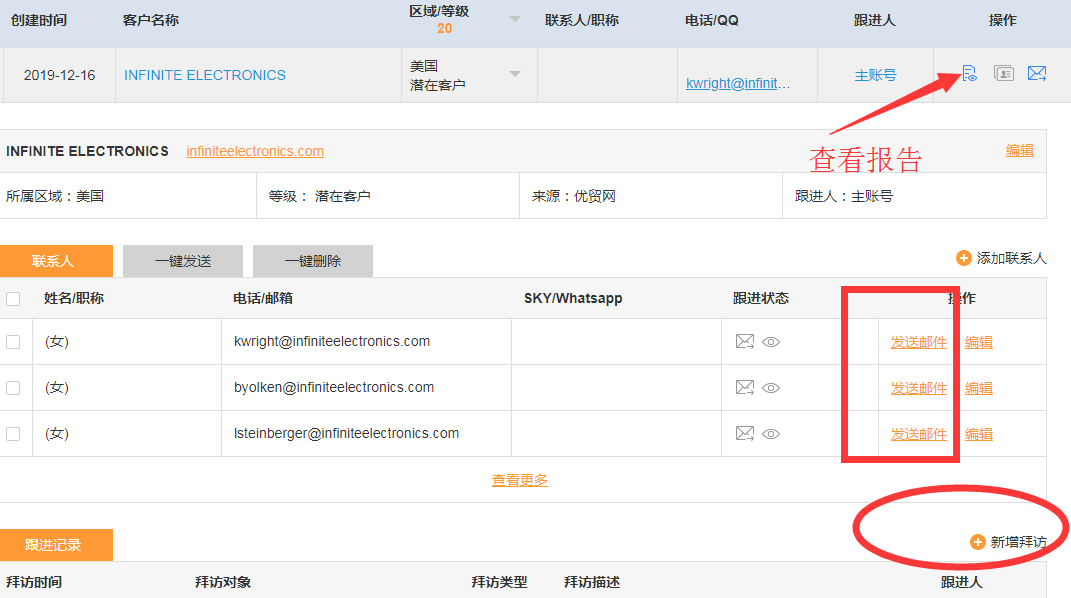Click the 电话/邮箱 column header

pos(263,298)
